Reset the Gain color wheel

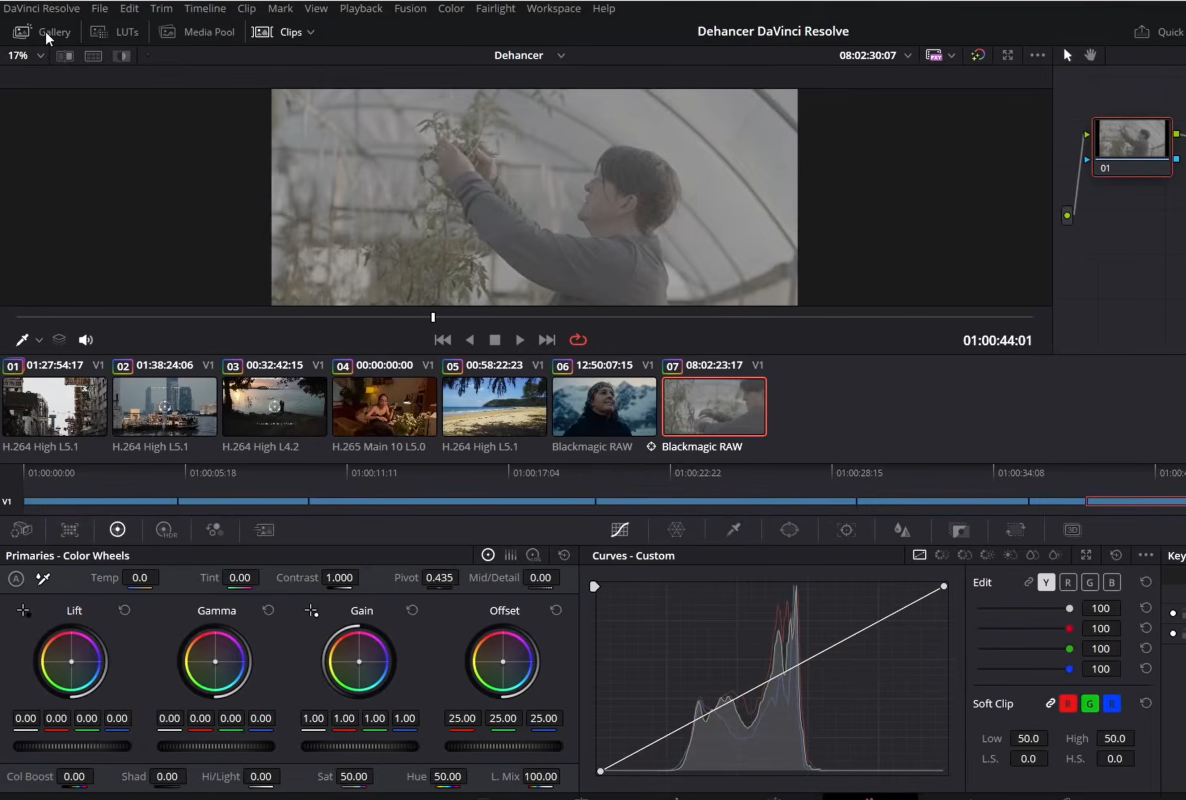[x=411, y=609]
